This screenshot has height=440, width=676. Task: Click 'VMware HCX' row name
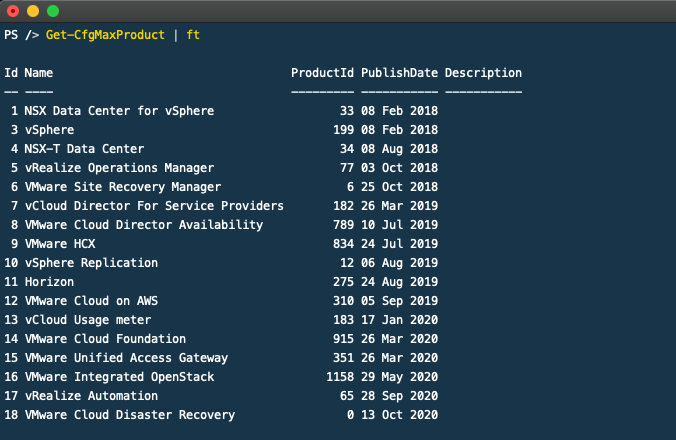click(x=59, y=243)
